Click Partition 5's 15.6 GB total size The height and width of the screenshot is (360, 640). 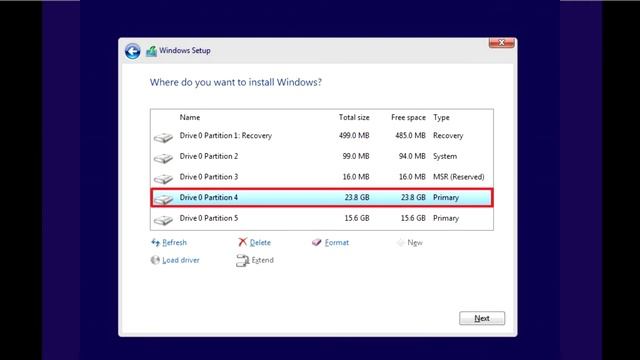click(357, 218)
